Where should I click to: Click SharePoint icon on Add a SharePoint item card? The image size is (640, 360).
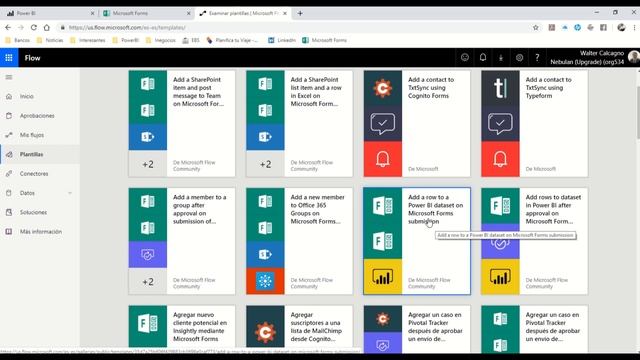148,137
